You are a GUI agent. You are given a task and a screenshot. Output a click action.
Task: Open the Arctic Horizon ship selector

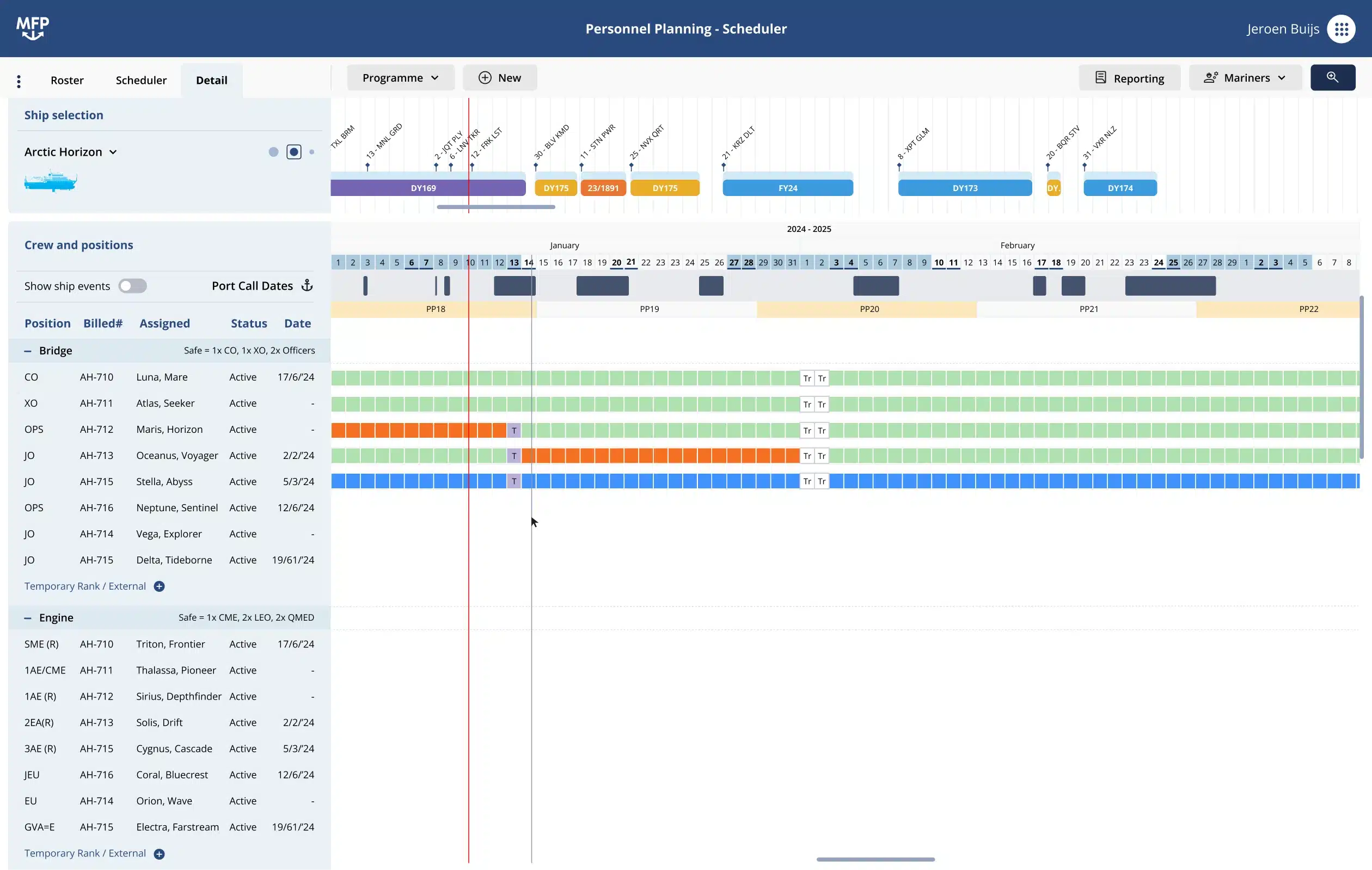pos(71,151)
